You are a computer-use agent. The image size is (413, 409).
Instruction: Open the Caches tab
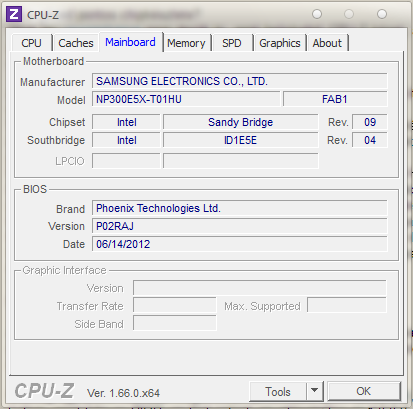[x=76, y=43]
